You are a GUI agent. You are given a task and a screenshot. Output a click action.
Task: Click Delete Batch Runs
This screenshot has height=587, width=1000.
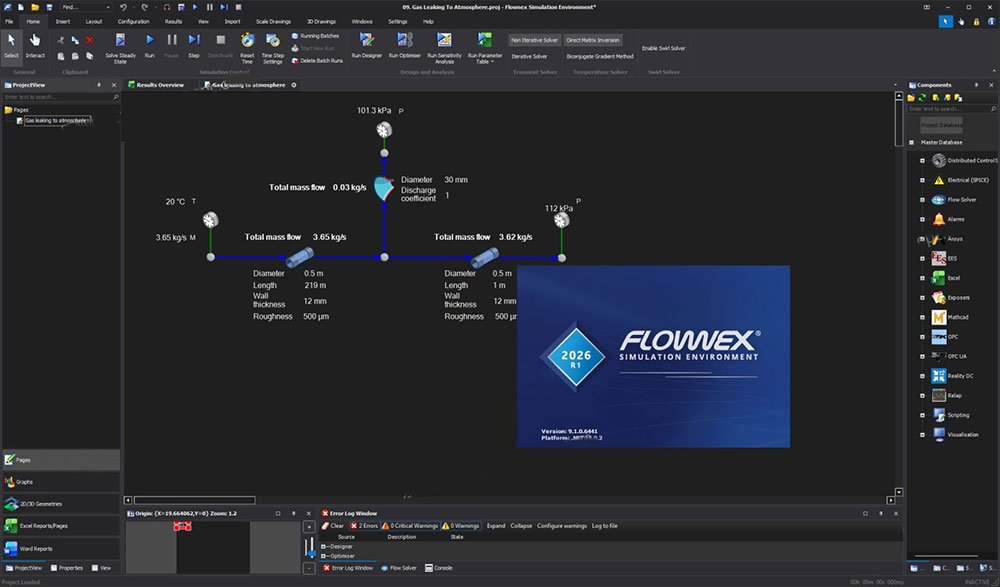pyautogui.click(x=317, y=61)
